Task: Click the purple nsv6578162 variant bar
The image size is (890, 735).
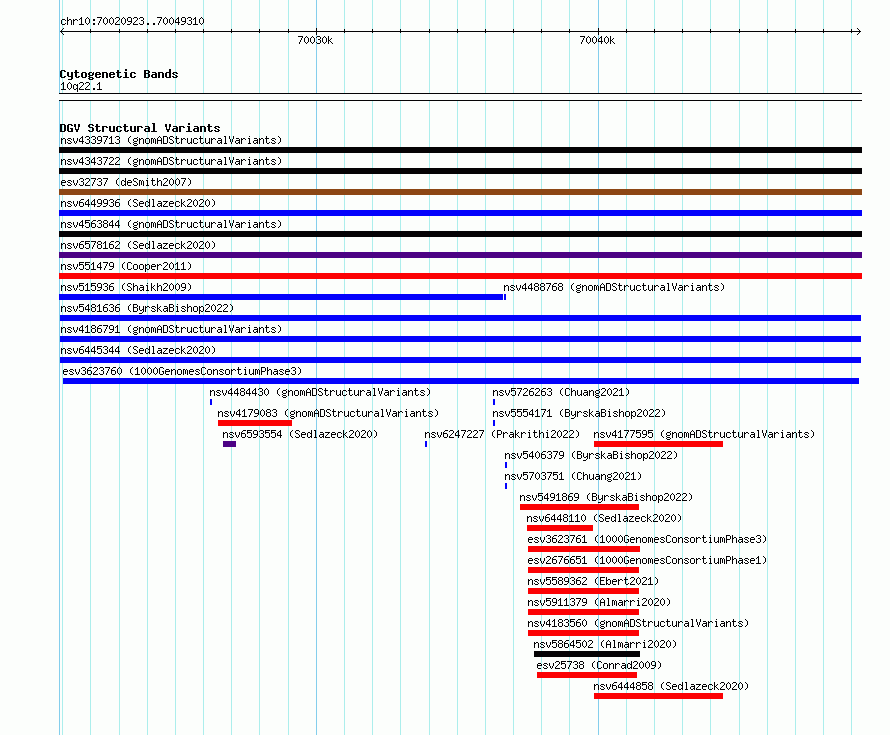Action: pos(460,255)
